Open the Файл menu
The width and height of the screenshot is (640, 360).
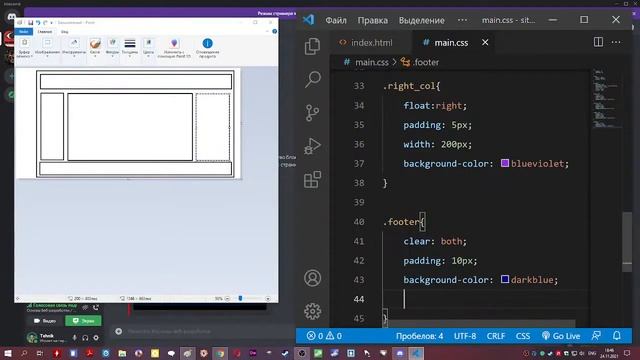[336, 20]
